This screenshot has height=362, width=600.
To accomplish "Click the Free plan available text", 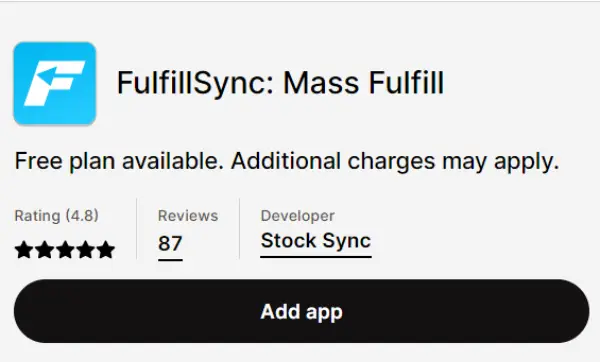I will point(119,161).
